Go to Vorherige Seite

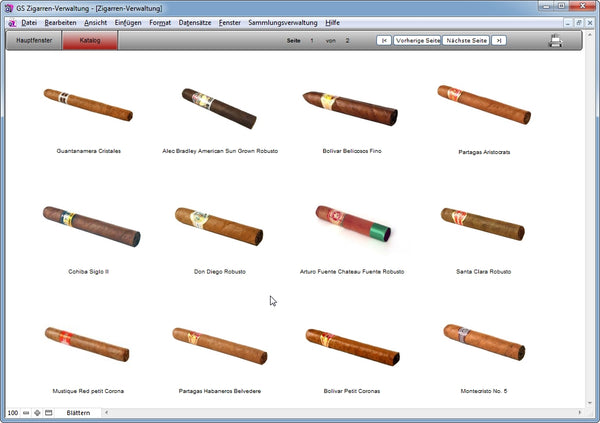[x=417, y=41]
